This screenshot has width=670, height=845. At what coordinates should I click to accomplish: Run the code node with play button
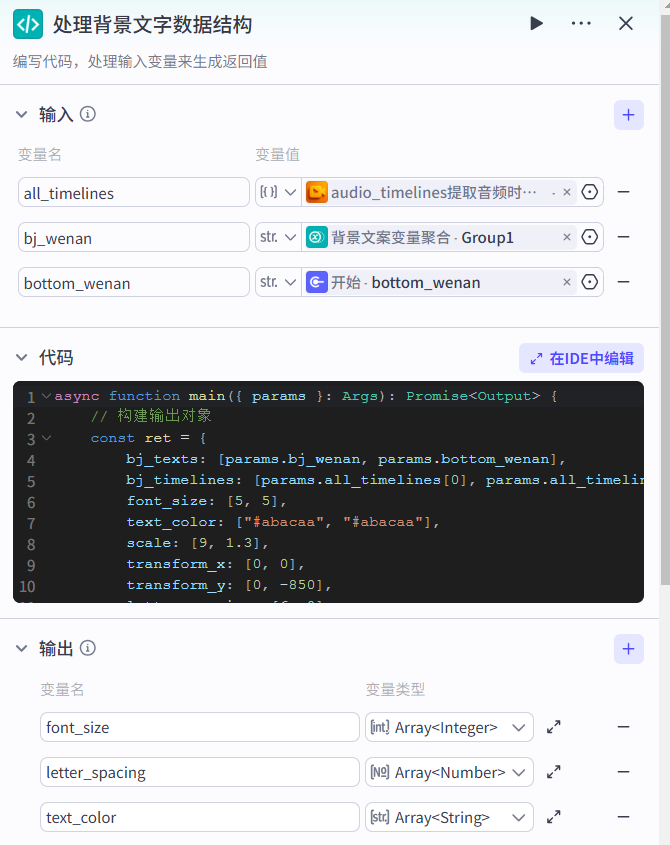[x=536, y=23]
